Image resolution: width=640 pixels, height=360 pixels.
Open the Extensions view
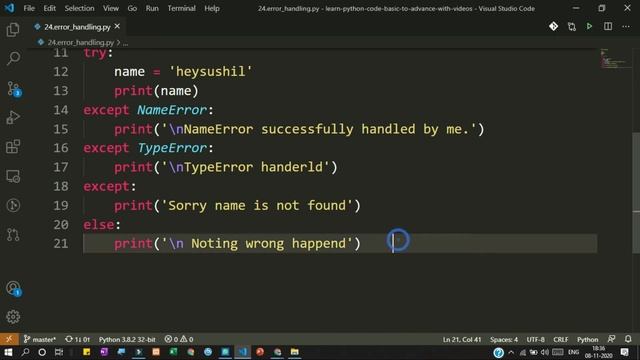pos(13,147)
